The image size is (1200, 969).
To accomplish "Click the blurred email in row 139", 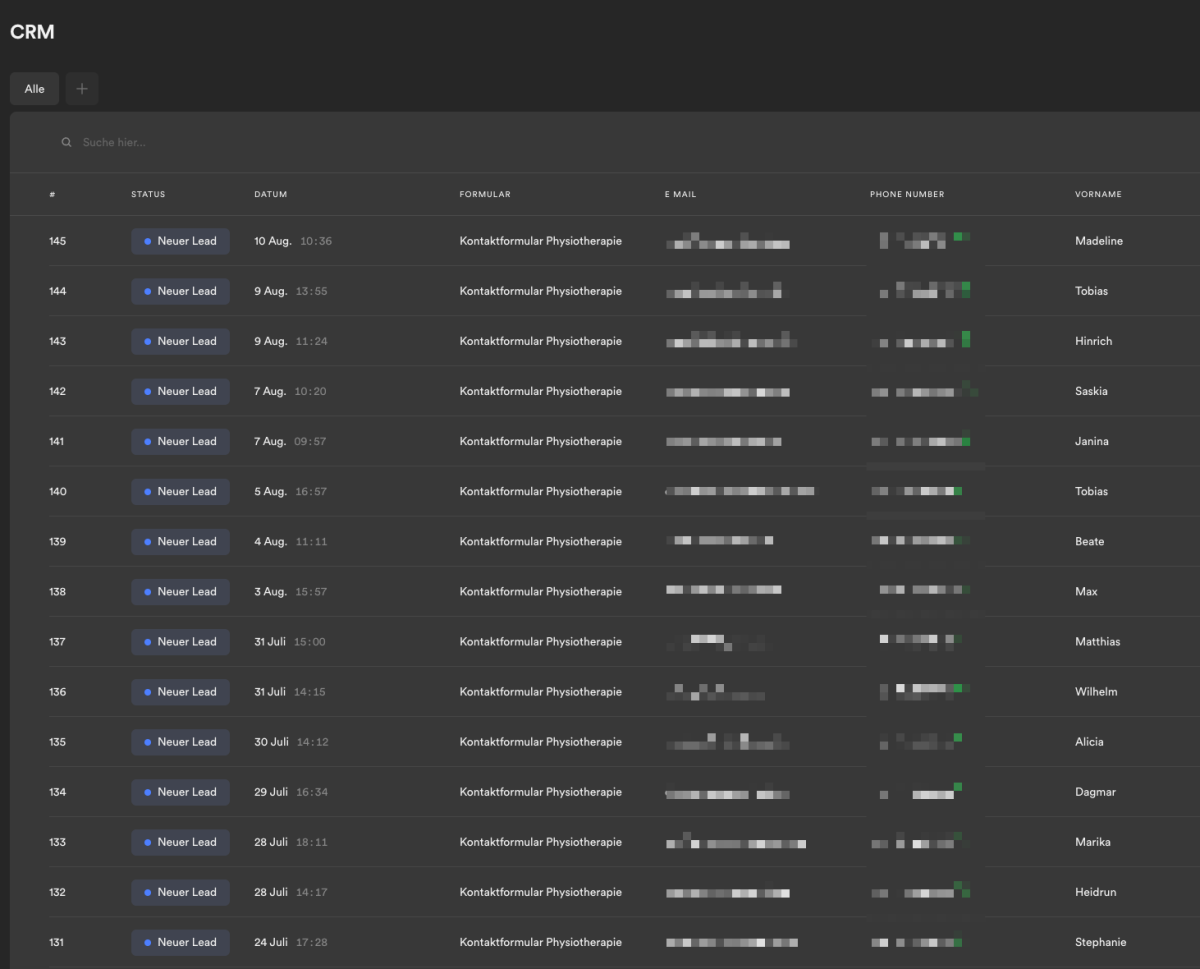I will click(720, 541).
